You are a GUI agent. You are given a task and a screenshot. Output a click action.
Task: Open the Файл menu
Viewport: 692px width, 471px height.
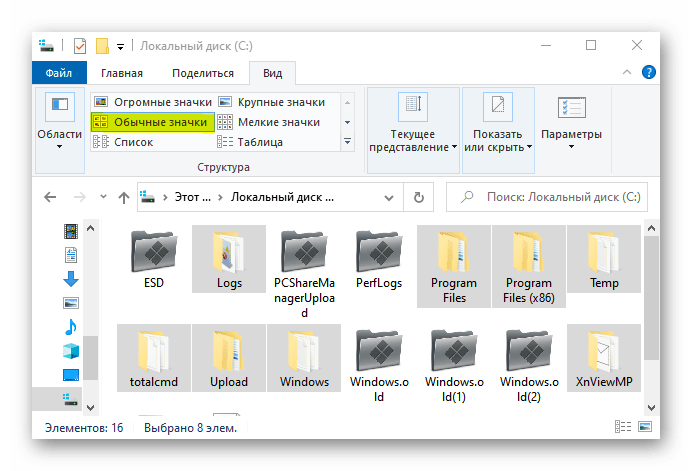59,73
